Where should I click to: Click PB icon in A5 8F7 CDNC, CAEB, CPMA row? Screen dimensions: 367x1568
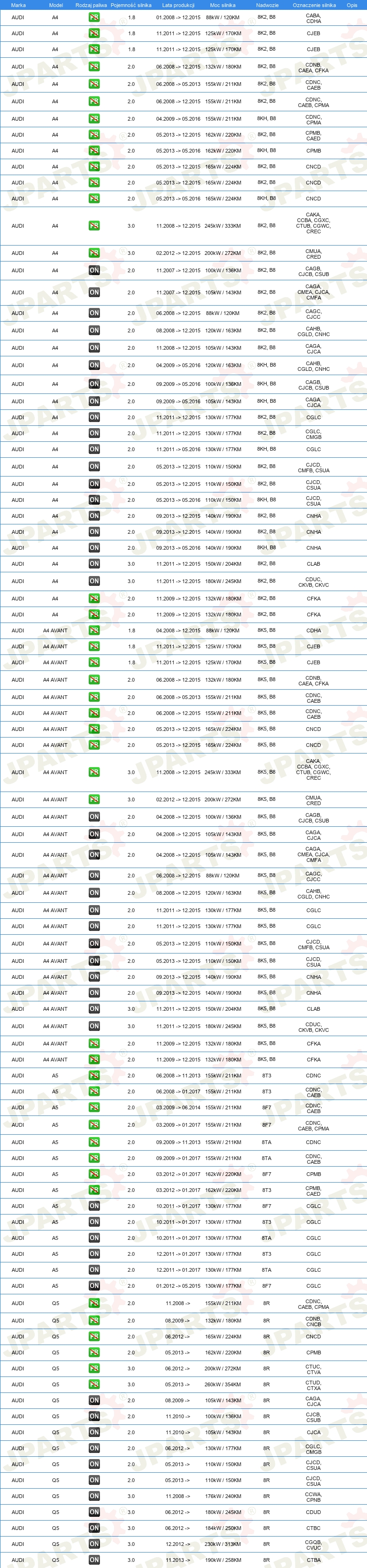[x=94, y=1125]
